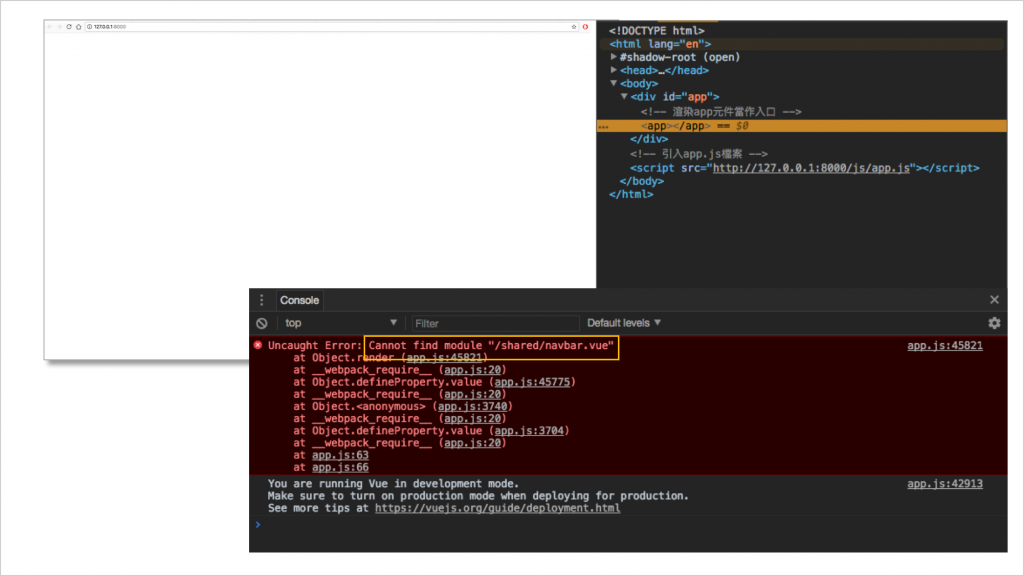Open app.js:45775 in the stack trace

(x=532, y=382)
